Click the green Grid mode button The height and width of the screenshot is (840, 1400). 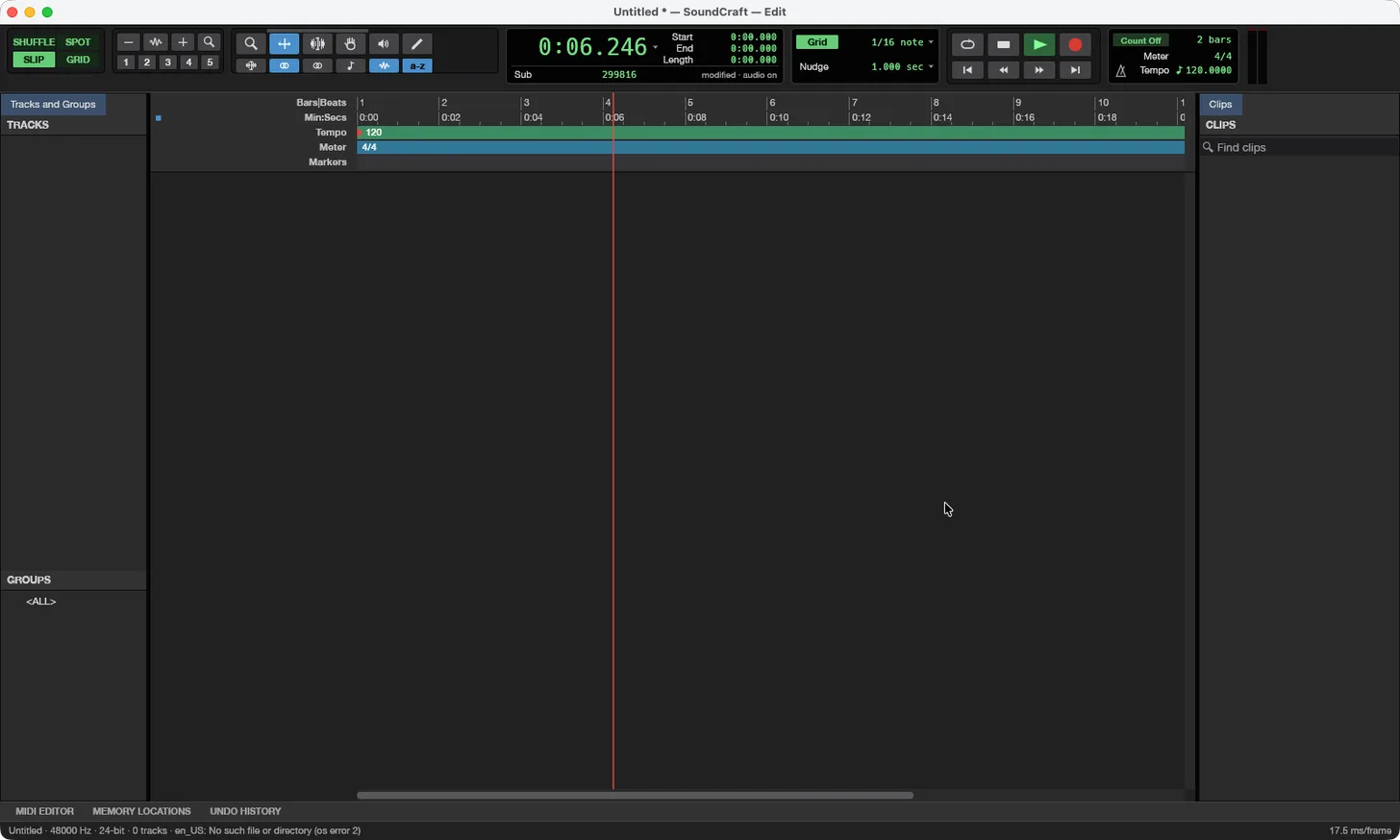point(817,42)
